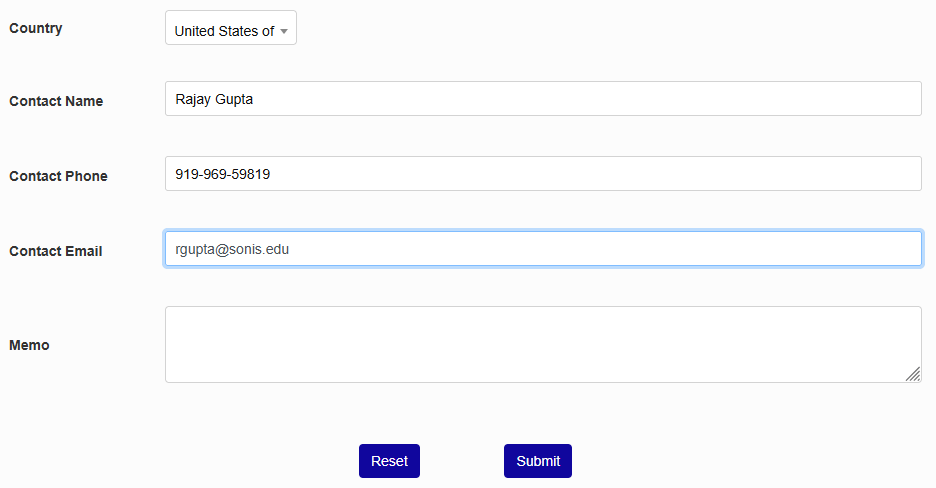Open the Country dropdown
The width and height of the screenshot is (936, 488).
pyautogui.click(x=230, y=29)
